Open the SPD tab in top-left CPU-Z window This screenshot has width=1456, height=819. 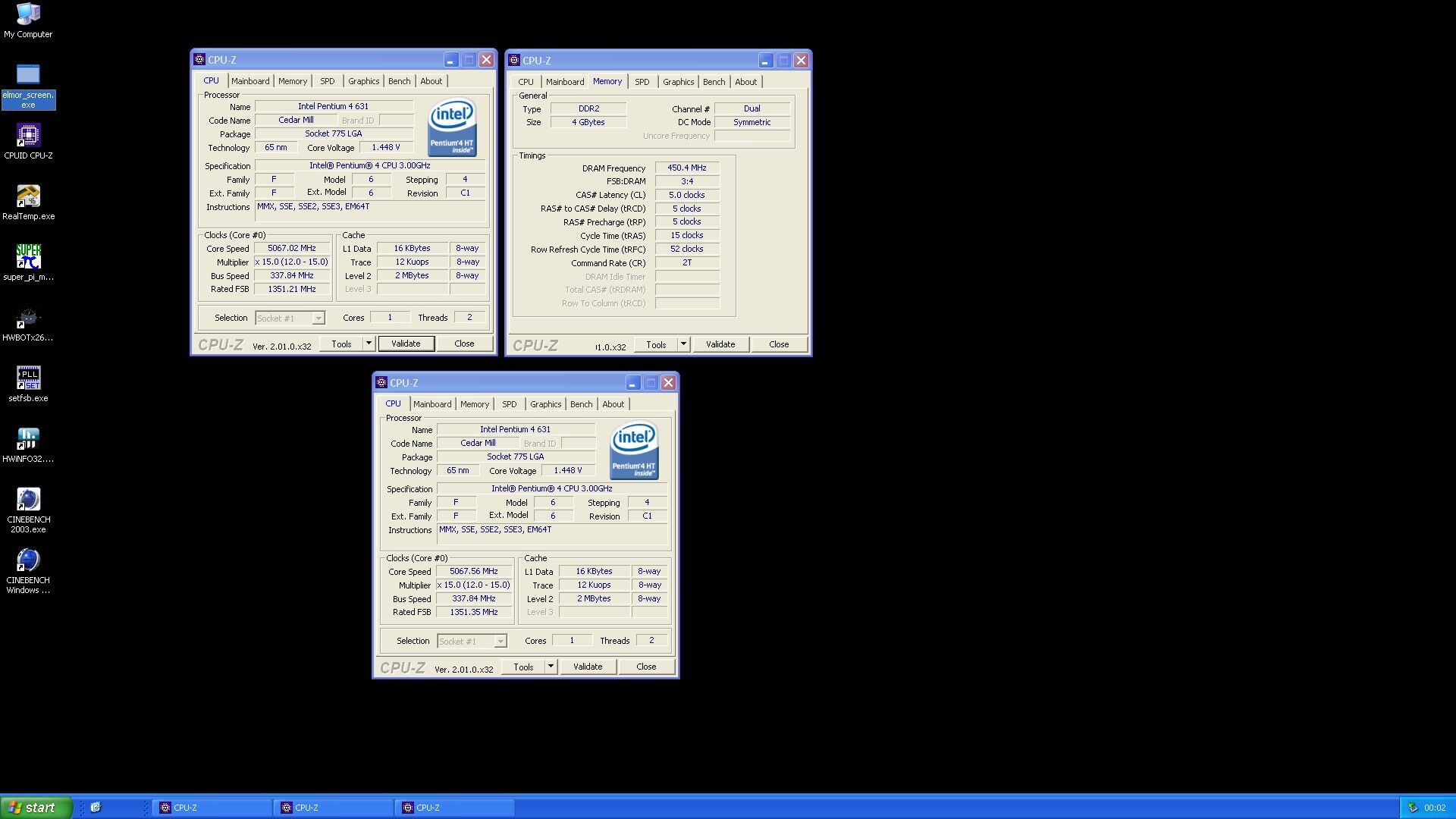click(328, 81)
